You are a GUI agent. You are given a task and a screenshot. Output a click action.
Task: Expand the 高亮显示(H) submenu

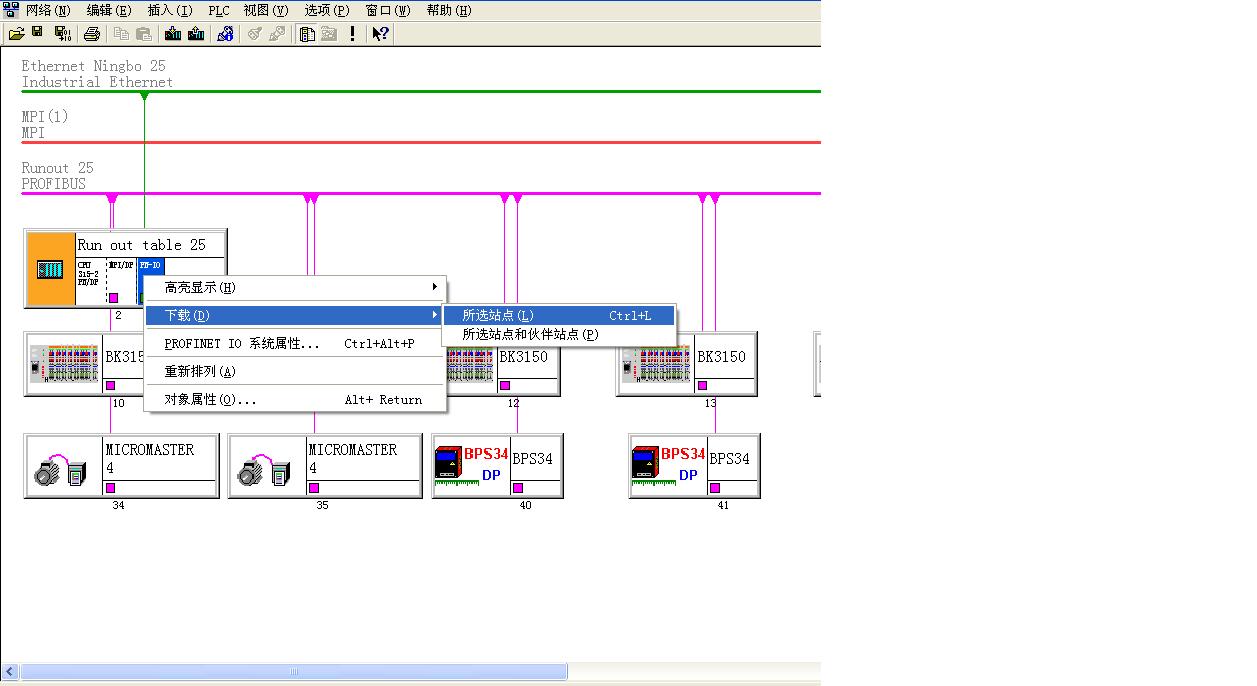[x=294, y=287]
